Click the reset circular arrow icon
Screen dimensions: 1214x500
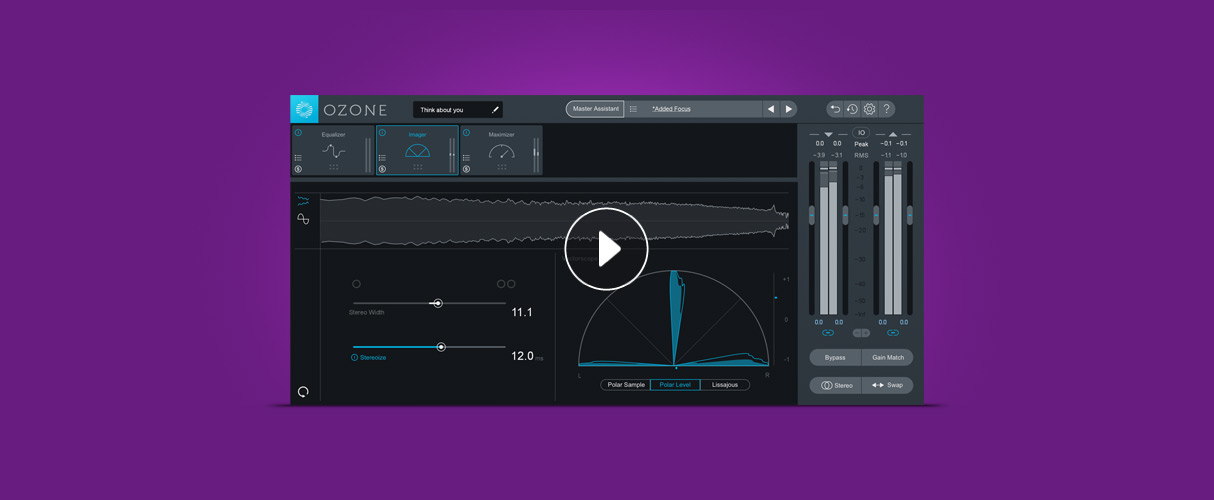coord(303,391)
